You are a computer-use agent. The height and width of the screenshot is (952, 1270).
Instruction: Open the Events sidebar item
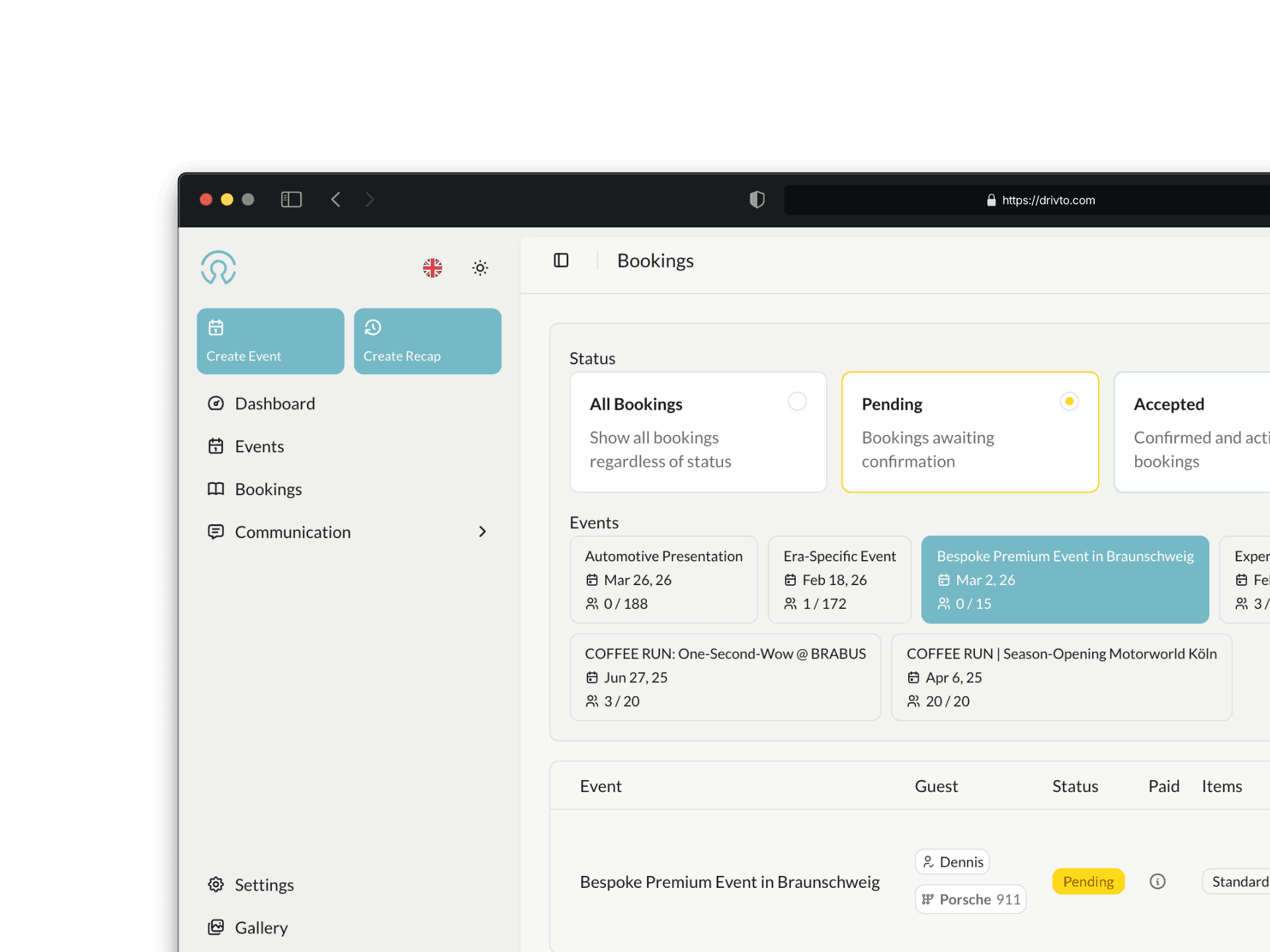[x=259, y=446]
